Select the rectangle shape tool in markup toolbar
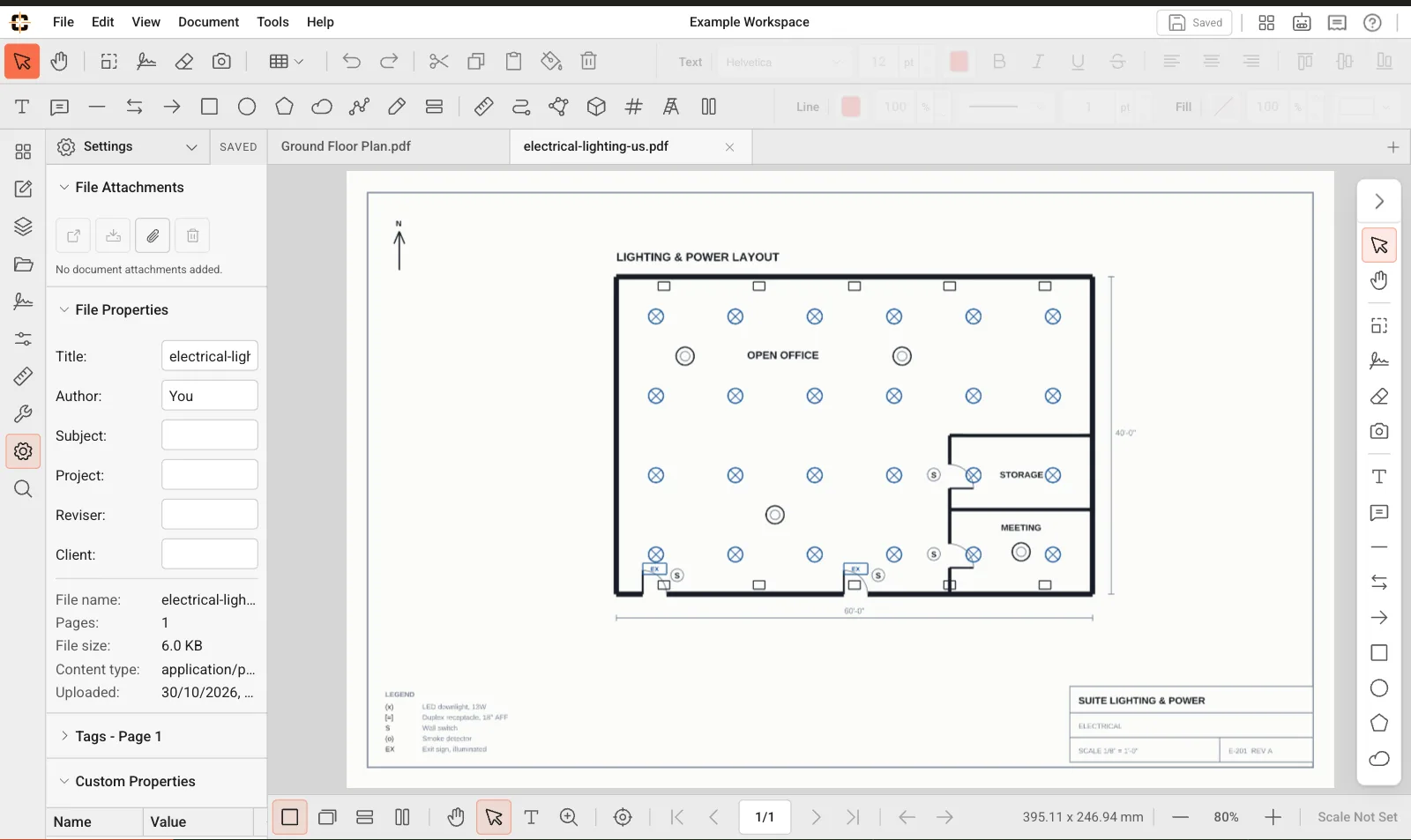 tap(209, 107)
